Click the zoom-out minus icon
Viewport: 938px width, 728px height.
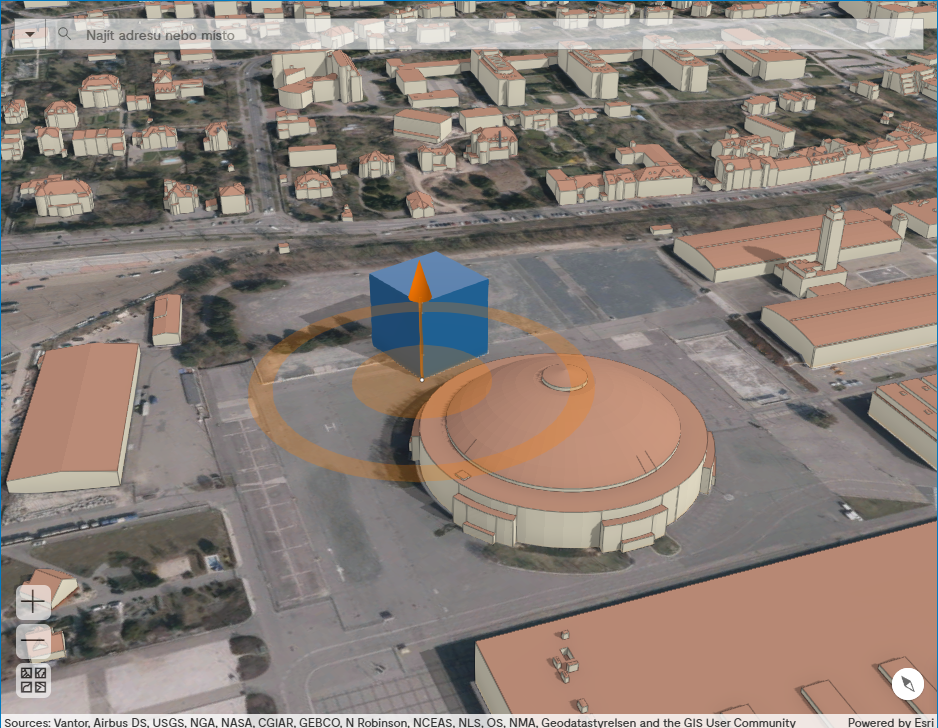coord(31,640)
